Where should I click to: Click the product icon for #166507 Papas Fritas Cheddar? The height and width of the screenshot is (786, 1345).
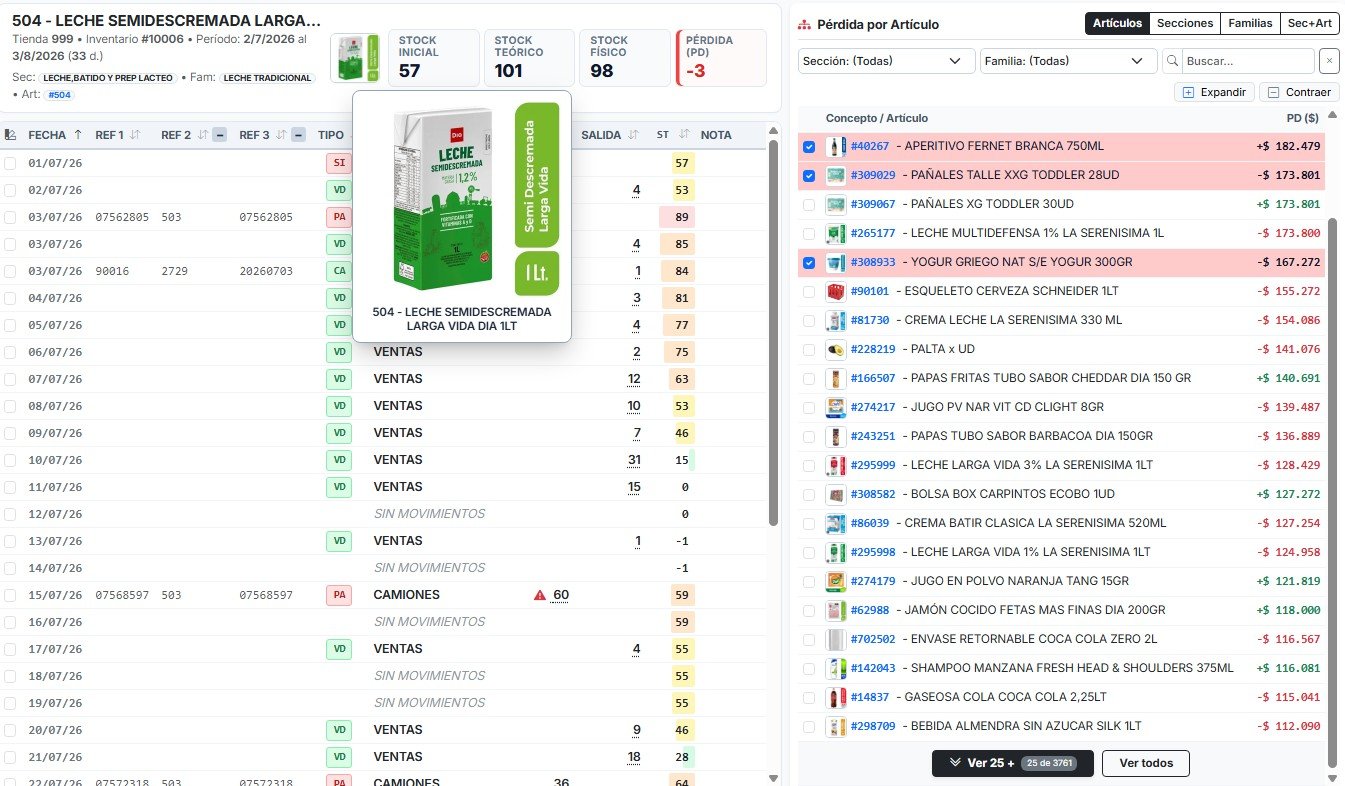point(836,378)
